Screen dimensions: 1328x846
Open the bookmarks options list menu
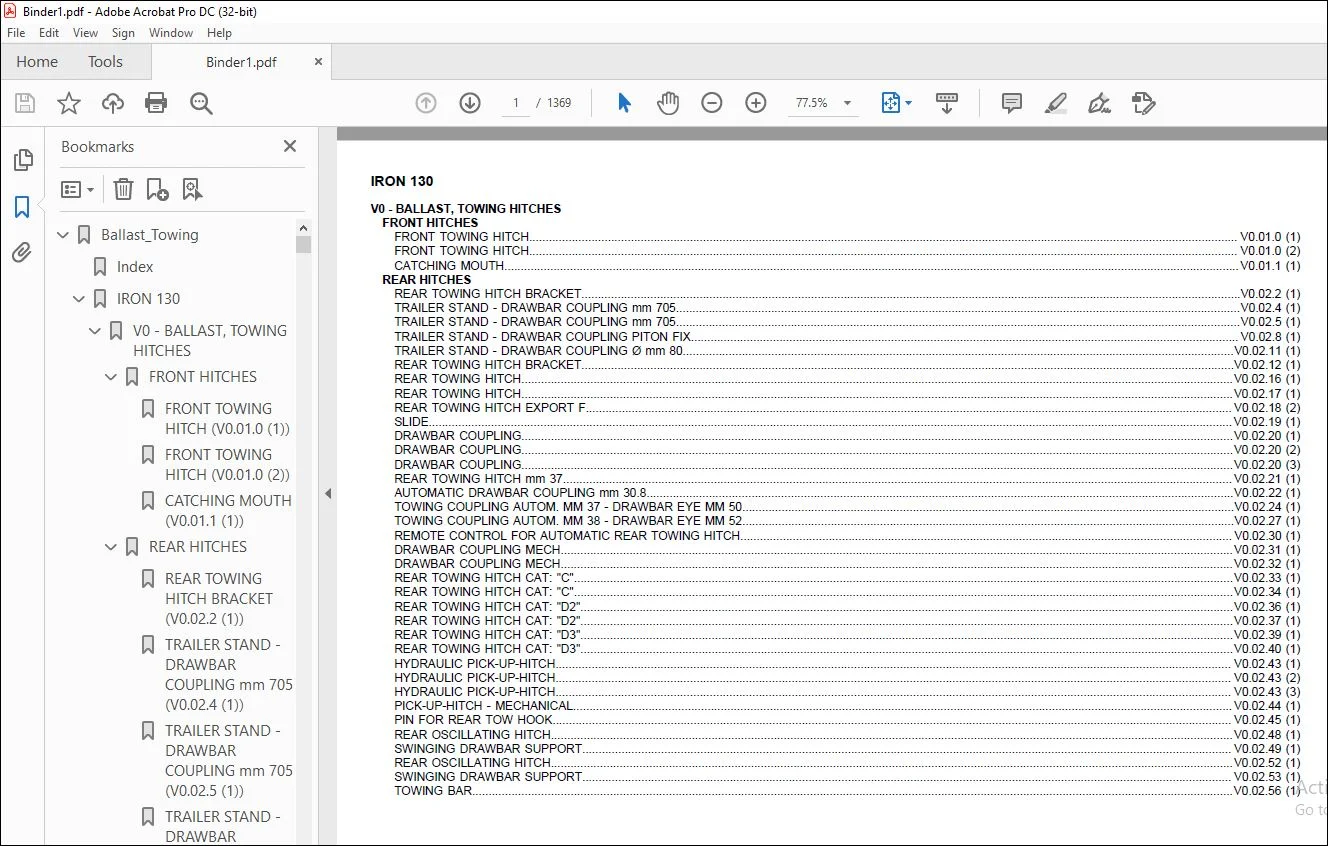pos(77,189)
